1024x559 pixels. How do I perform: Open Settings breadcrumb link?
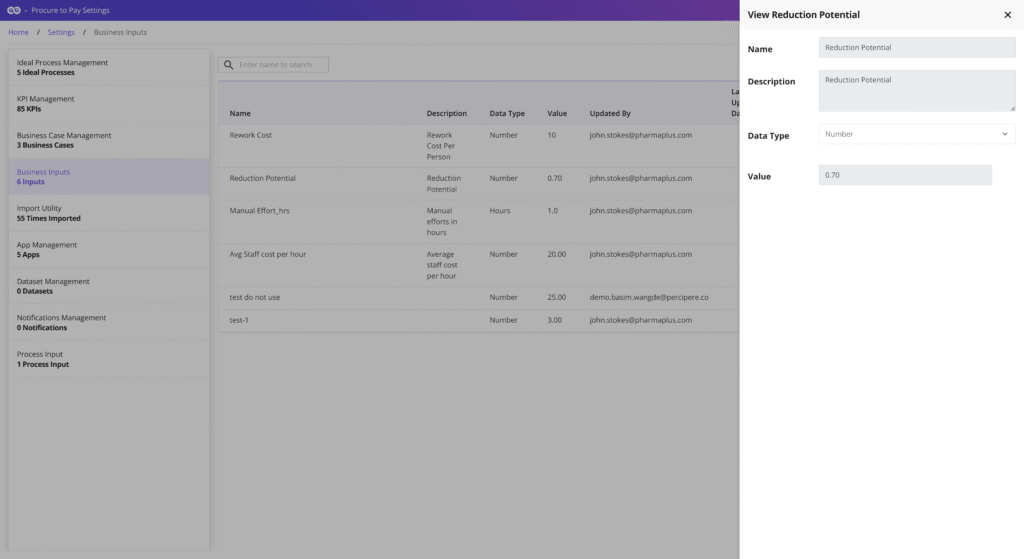tap(61, 32)
